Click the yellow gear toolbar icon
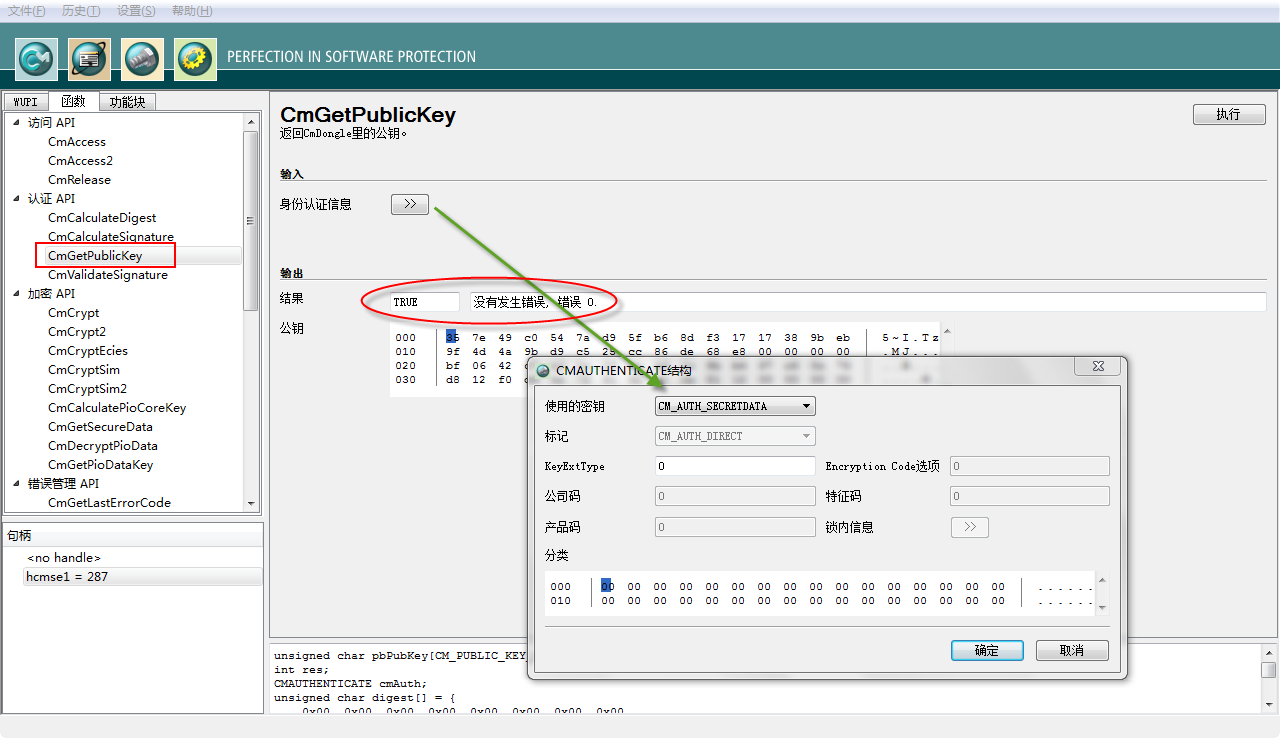This screenshot has width=1280, height=738. pyautogui.click(x=195, y=59)
